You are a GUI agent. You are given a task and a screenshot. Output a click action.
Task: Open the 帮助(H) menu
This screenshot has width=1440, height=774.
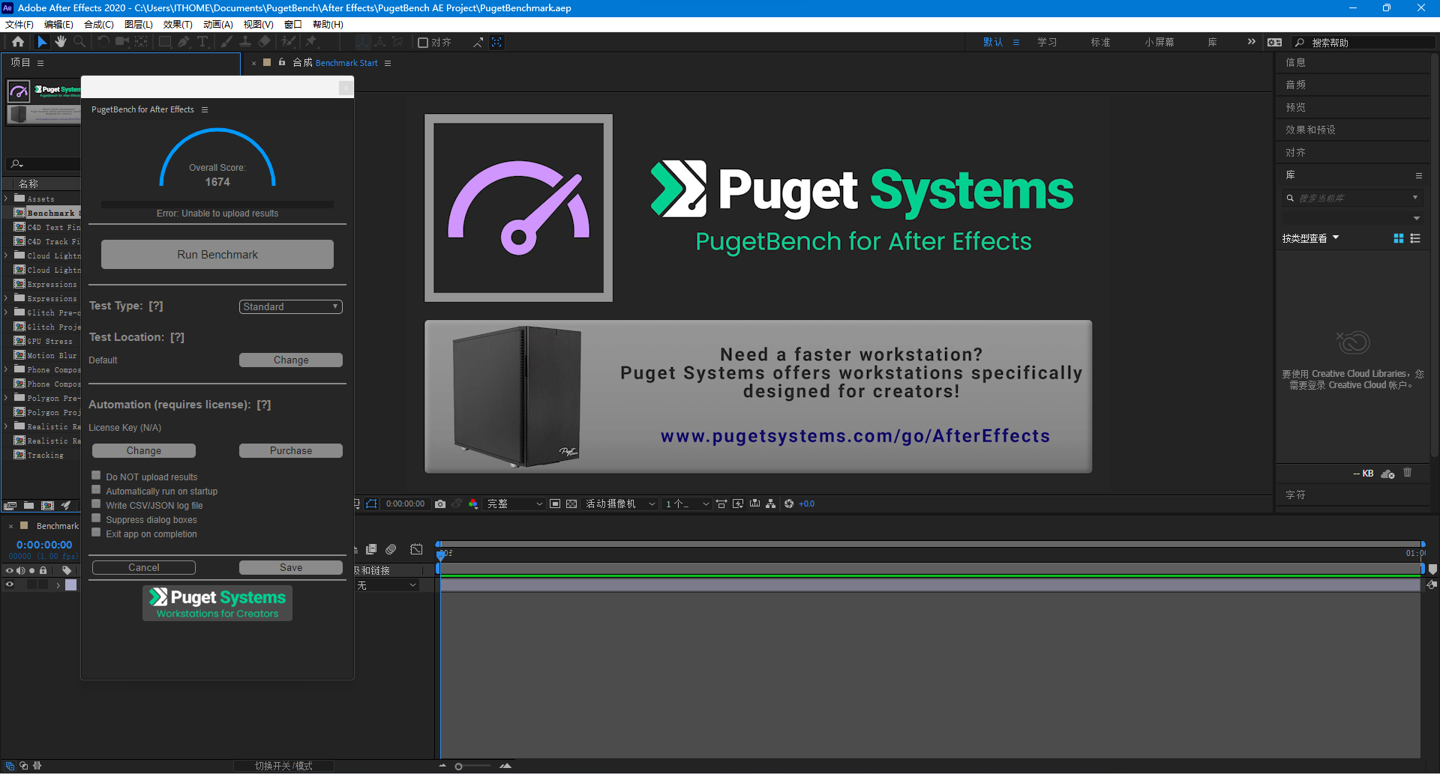tap(327, 24)
